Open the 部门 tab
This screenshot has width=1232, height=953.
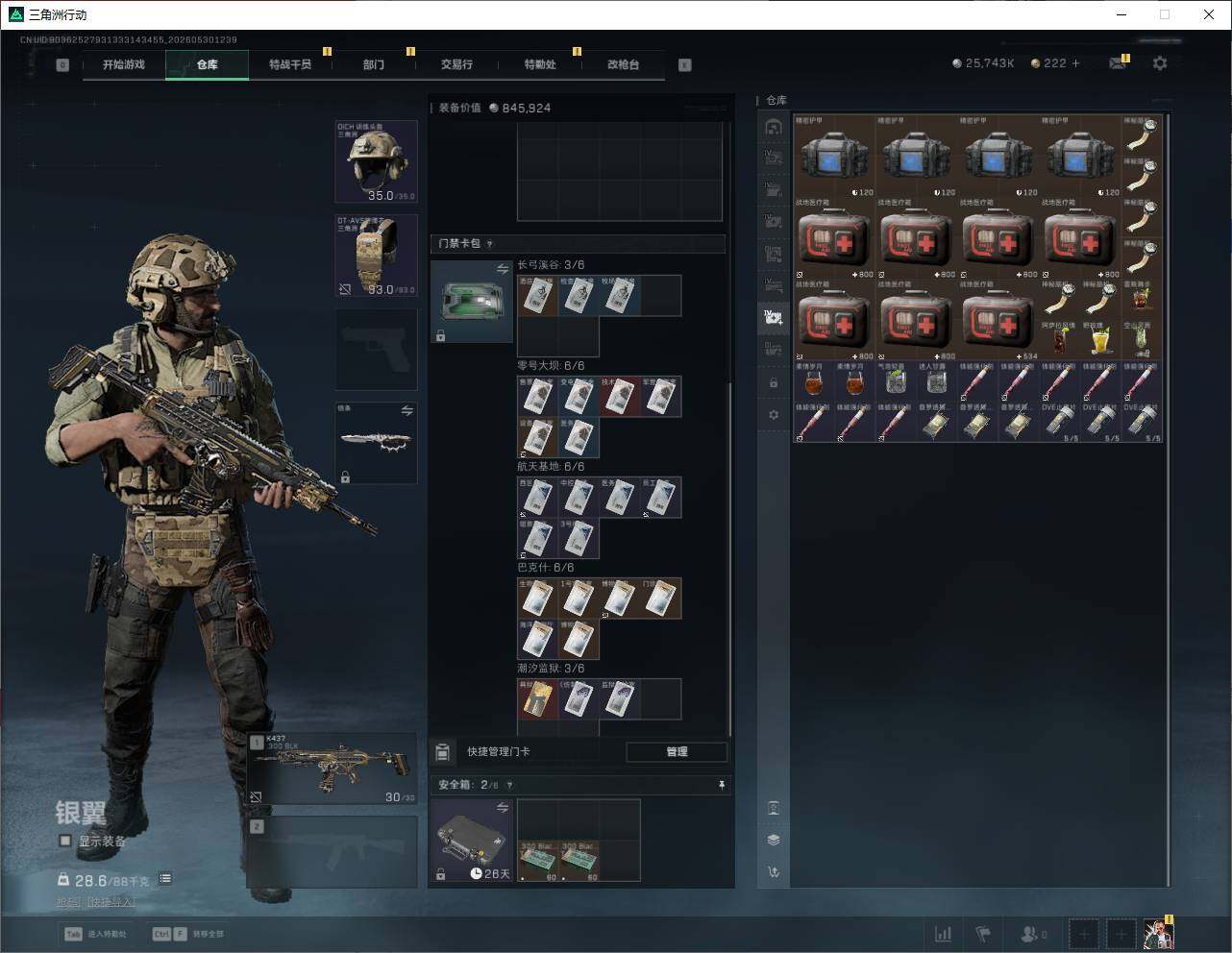[x=374, y=64]
